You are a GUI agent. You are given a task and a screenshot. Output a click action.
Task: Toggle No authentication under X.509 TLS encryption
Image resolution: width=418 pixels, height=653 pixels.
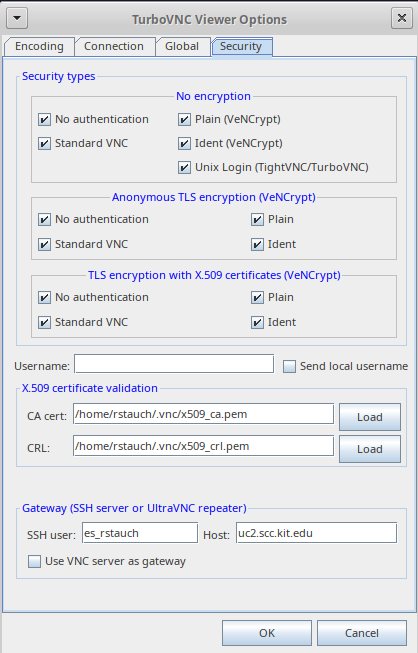coord(45,297)
